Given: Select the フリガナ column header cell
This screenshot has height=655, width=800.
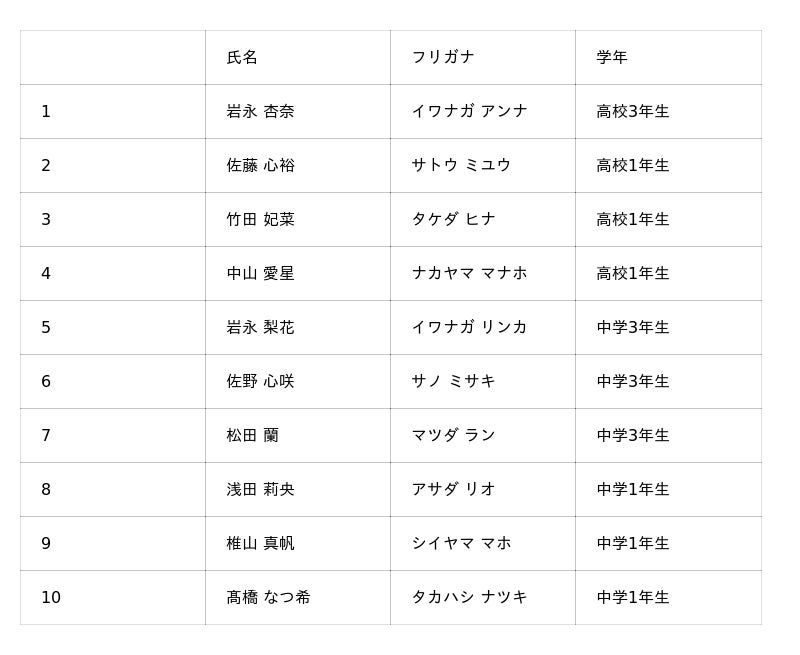Looking at the screenshot, I should point(443,58).
